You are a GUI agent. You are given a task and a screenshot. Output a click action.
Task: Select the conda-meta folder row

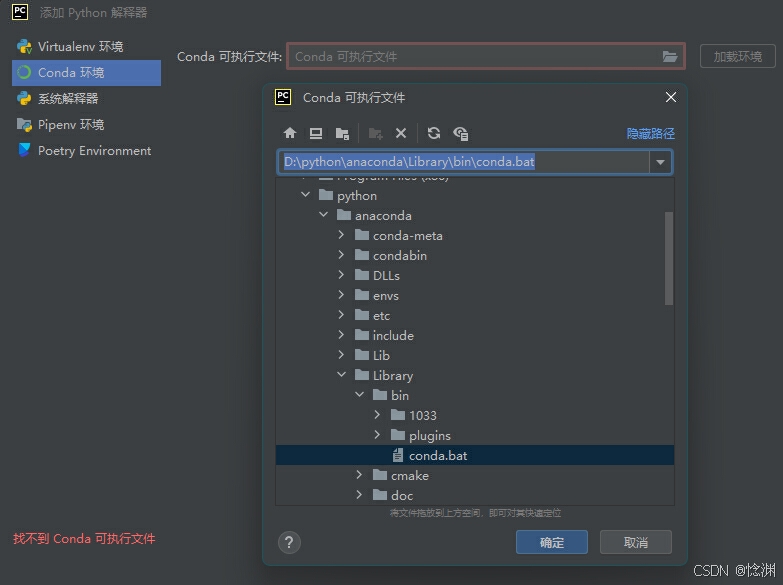coord(475,235)
